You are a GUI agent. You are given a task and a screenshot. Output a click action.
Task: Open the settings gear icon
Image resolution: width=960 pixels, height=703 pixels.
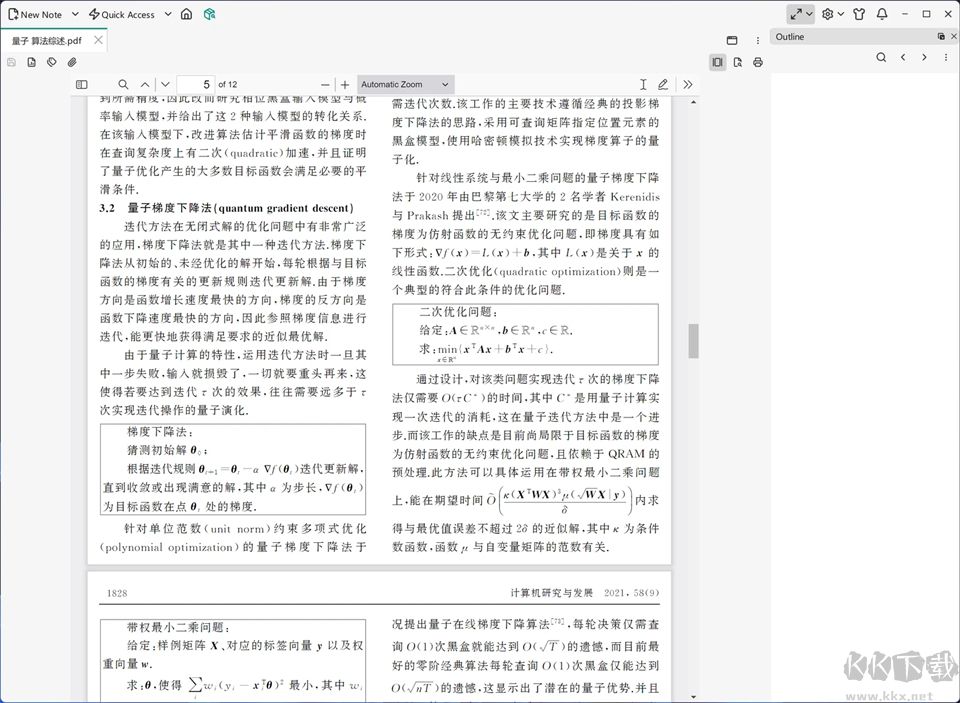click(828, 14)
